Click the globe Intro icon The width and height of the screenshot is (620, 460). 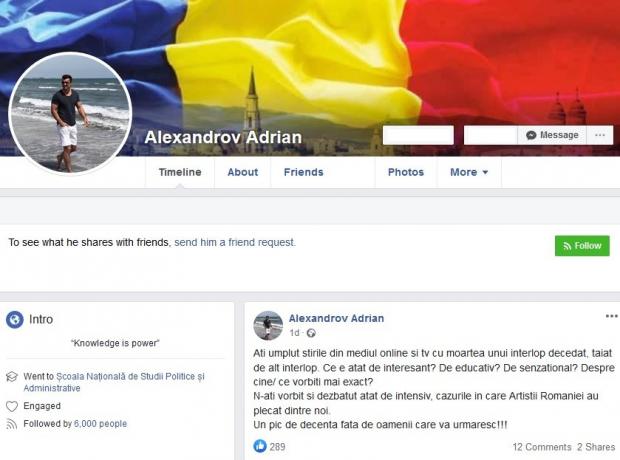point(15,319)
